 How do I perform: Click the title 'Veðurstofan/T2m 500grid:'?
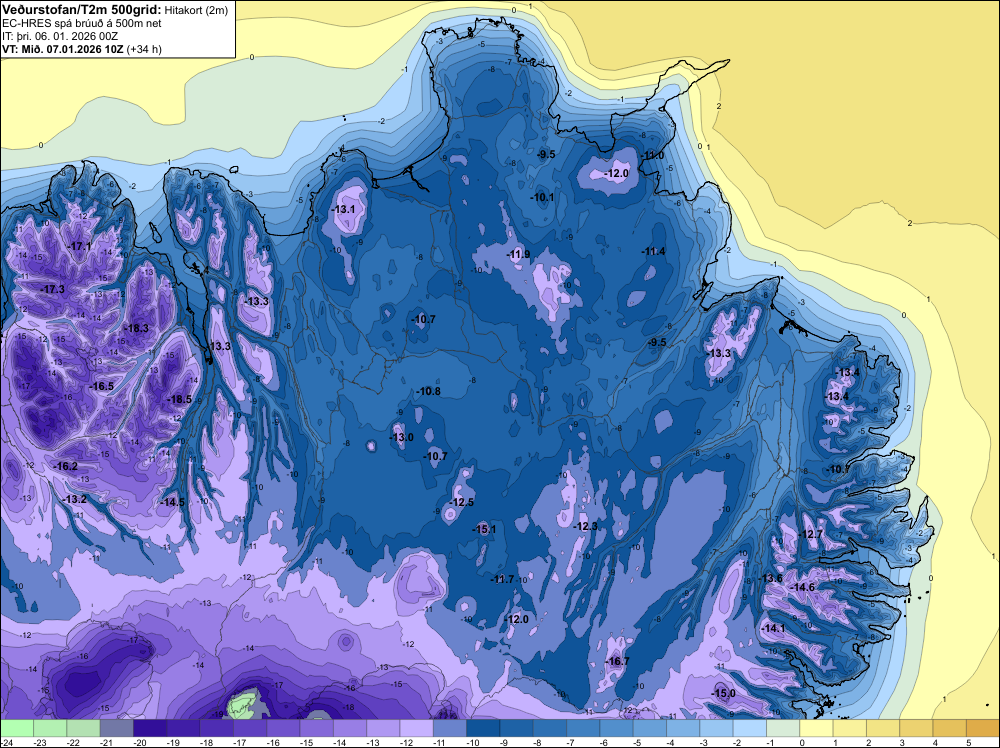(82, 9)
